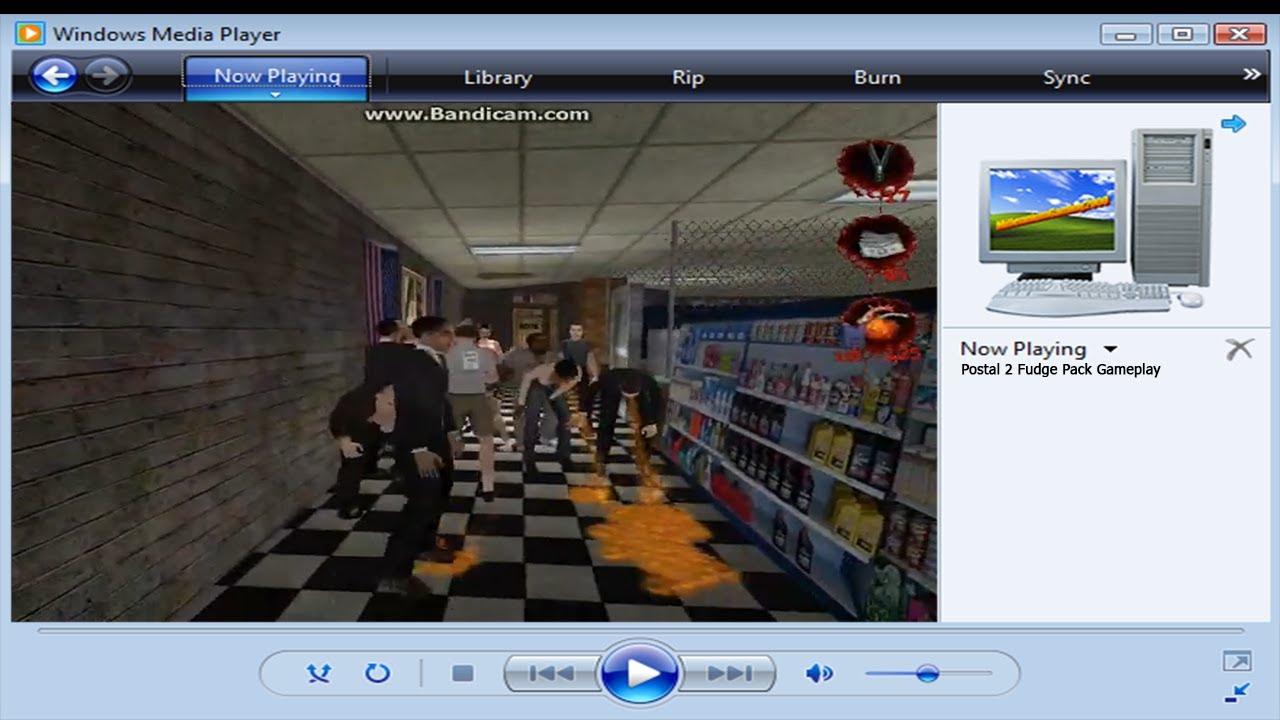The height and width of the screenshot is (720, 1280).
Task: Click the Forward navigation arrow
Action: pos(107,75)
